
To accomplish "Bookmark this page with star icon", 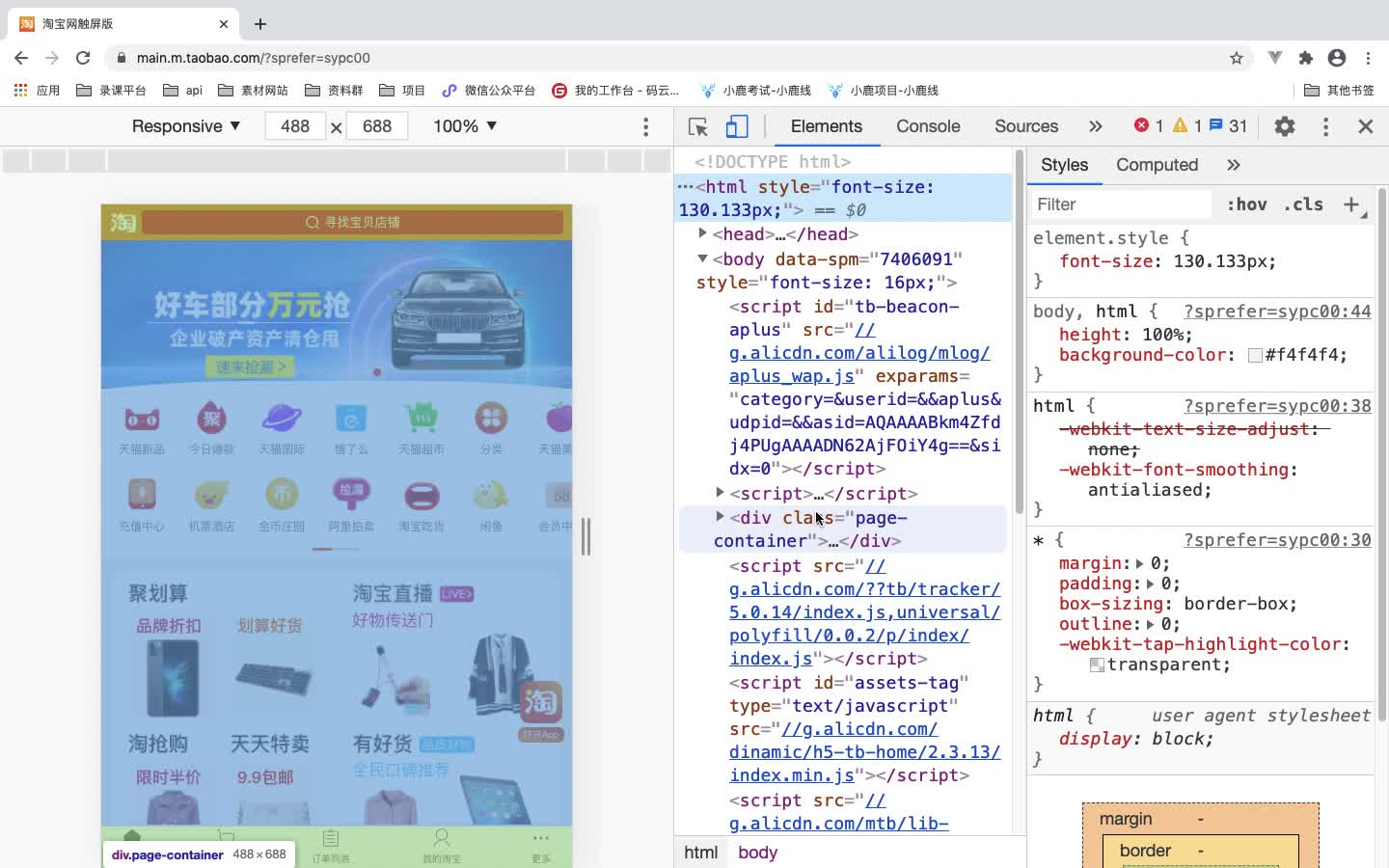I will point(1237,58).
